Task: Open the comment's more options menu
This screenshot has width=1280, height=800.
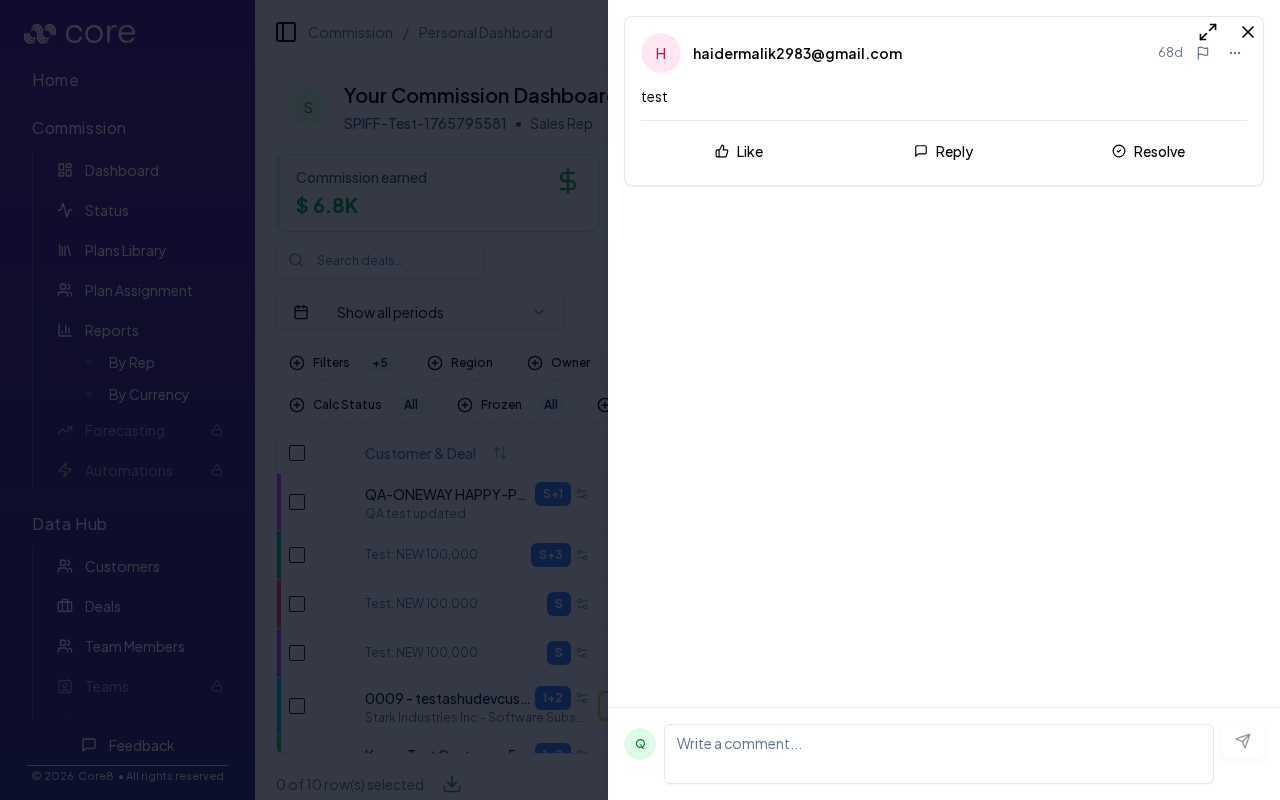Action: coord(1235,53)
